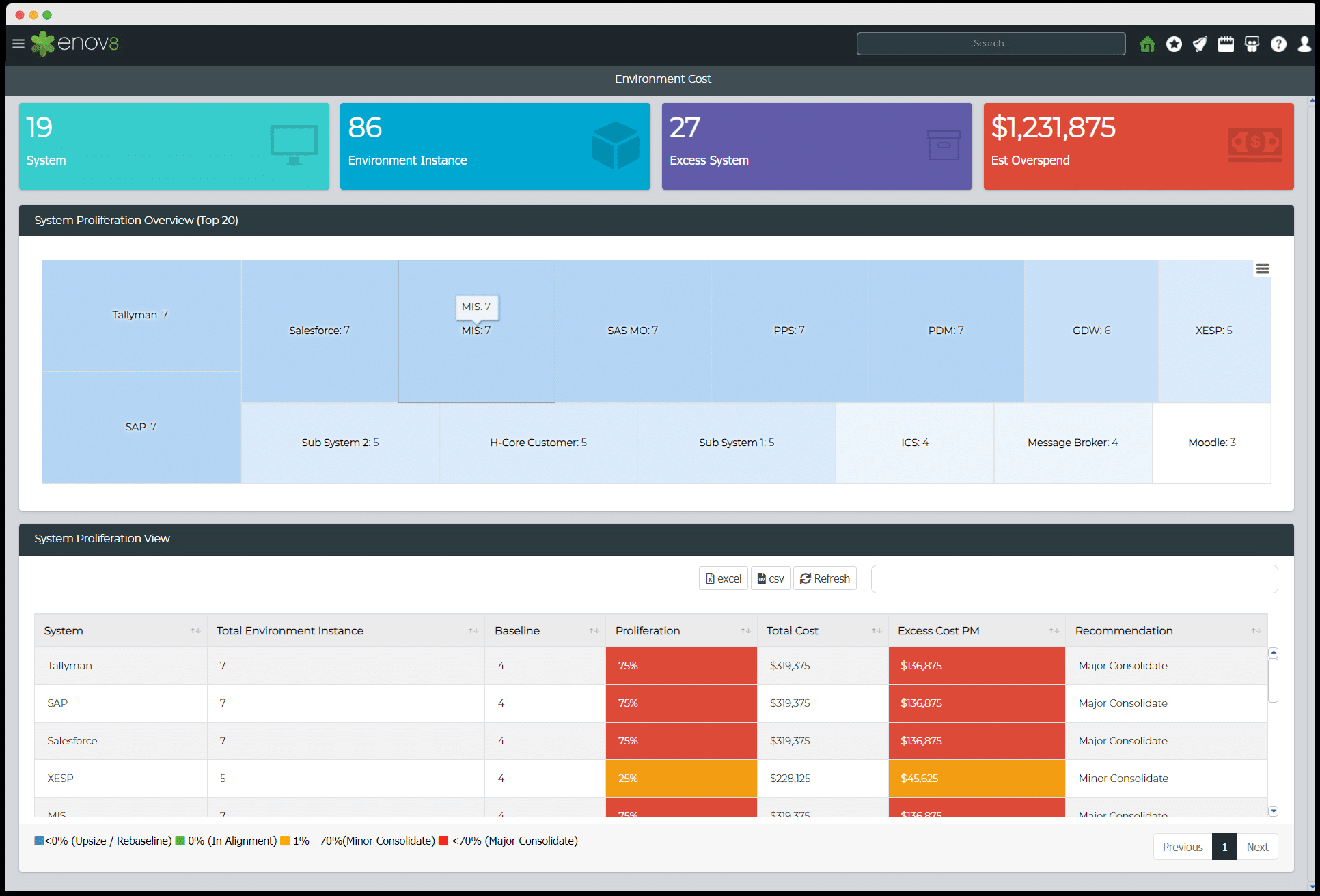Click in the header Search field

click(x=991, y=44)
